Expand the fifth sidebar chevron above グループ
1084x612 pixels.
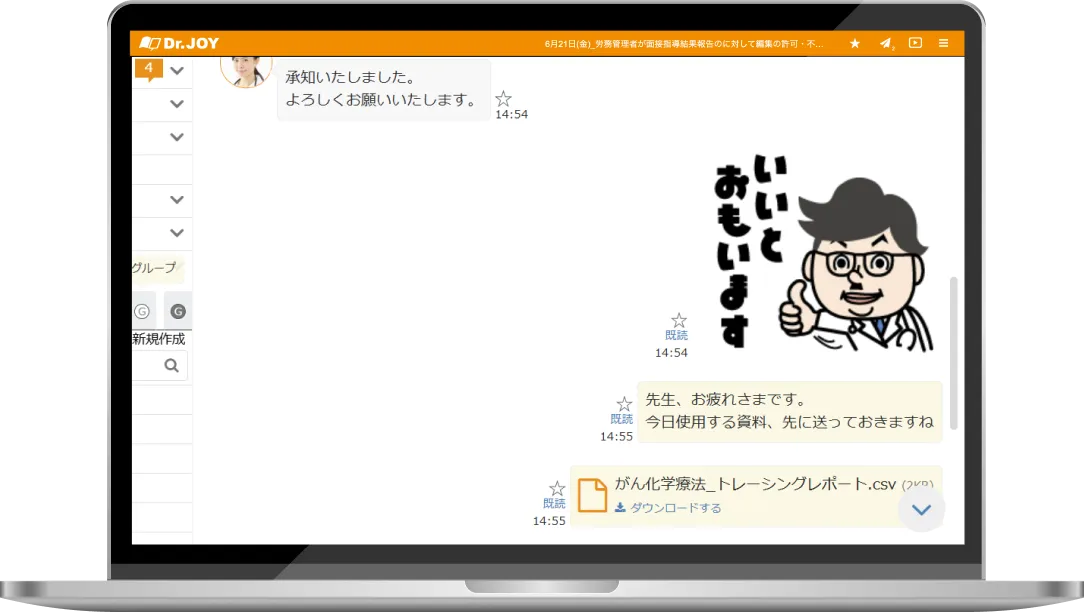(x=177, y=233)
